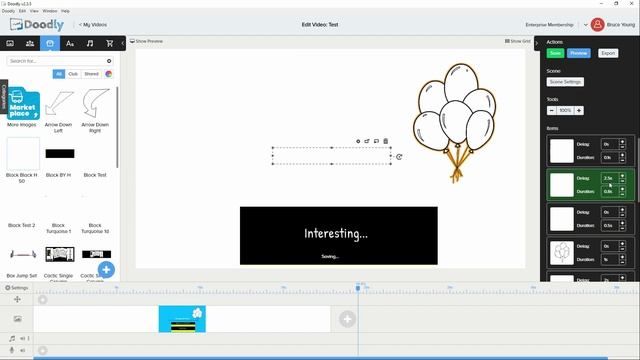Screen dimensions: 640x360
Task: Increase duration on selected green item
Action: pos(622,189)
